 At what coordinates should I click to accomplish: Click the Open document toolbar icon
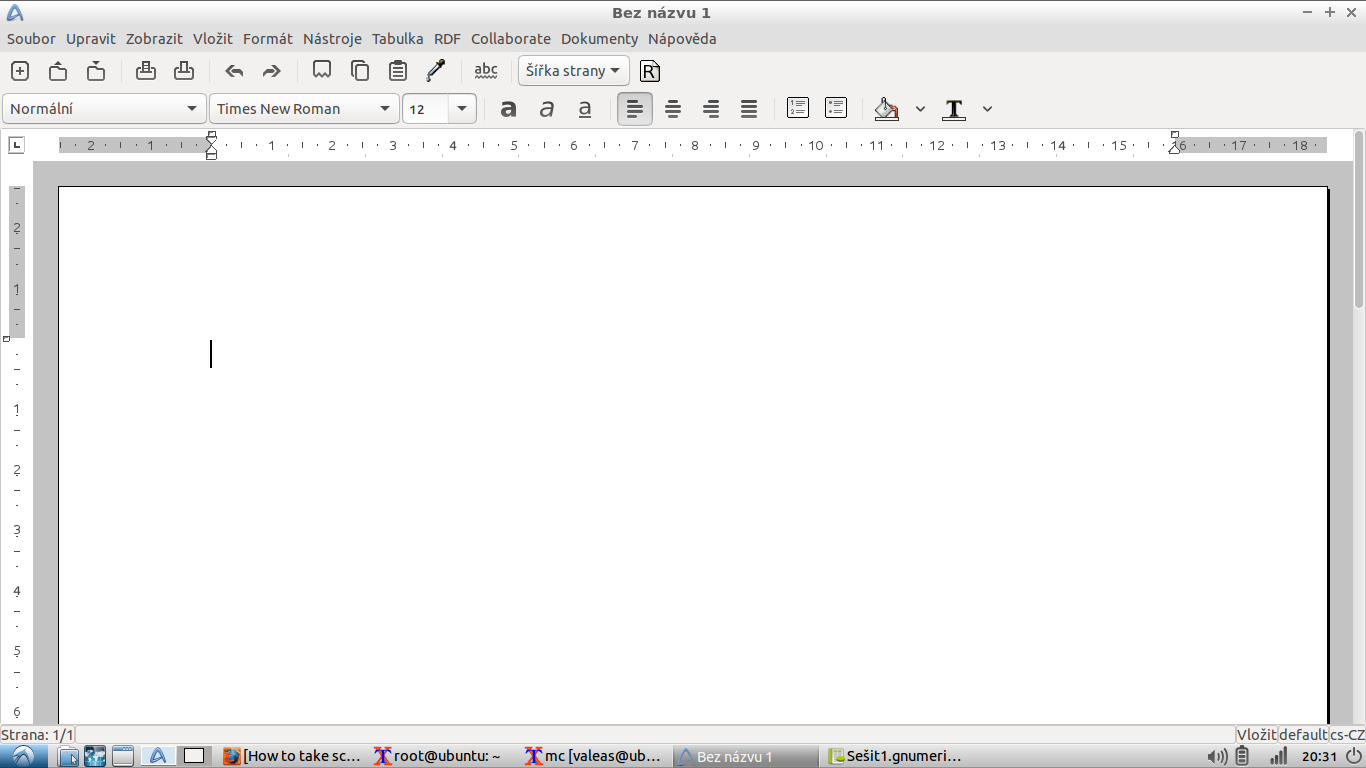click(58, 71)
